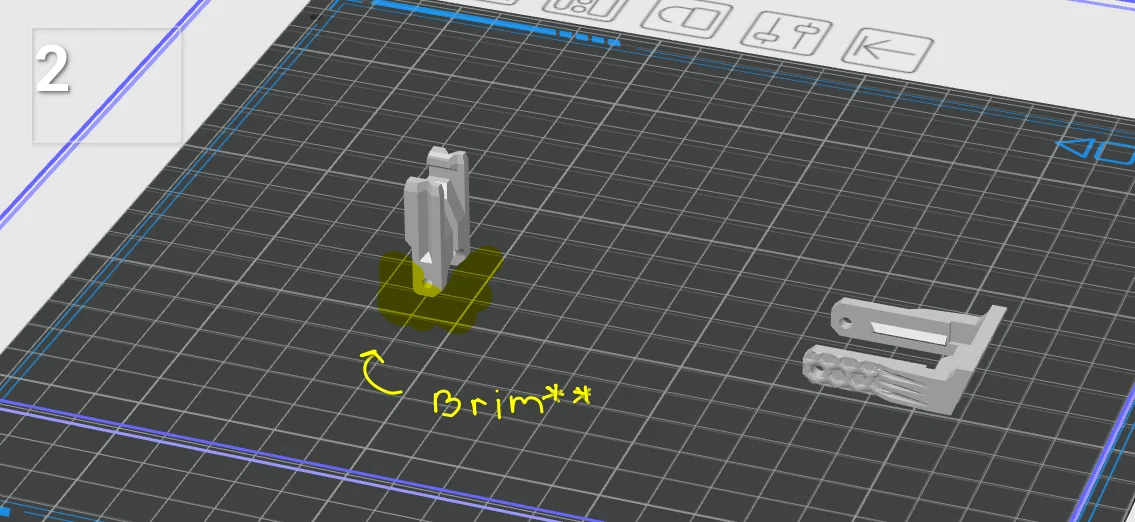1135x522 pixels.
Task: Select the flat model with honeycomb pattern
Action: click(x=905, y=355)
